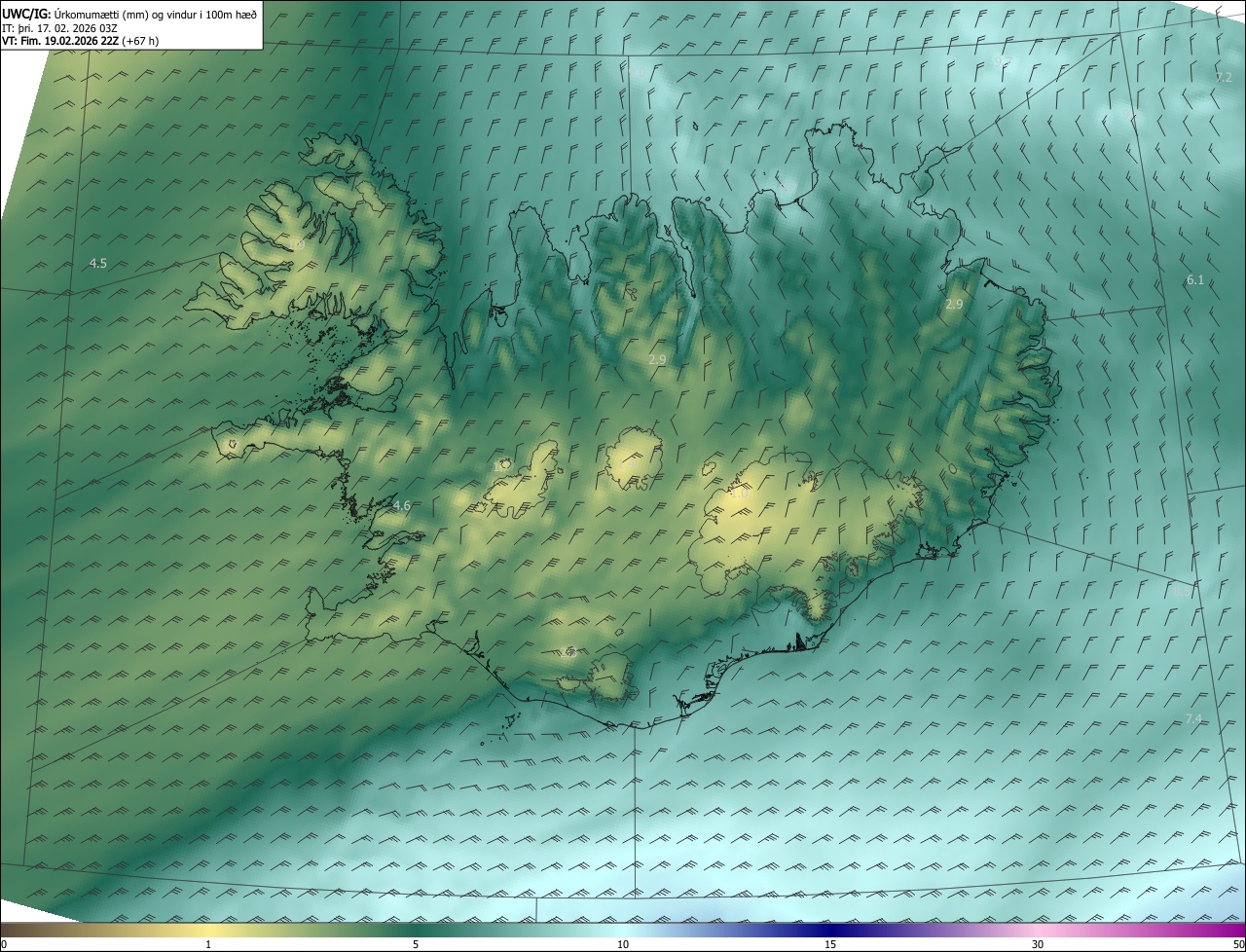Click the colour scale tick label 5

(x=416, y=944)
